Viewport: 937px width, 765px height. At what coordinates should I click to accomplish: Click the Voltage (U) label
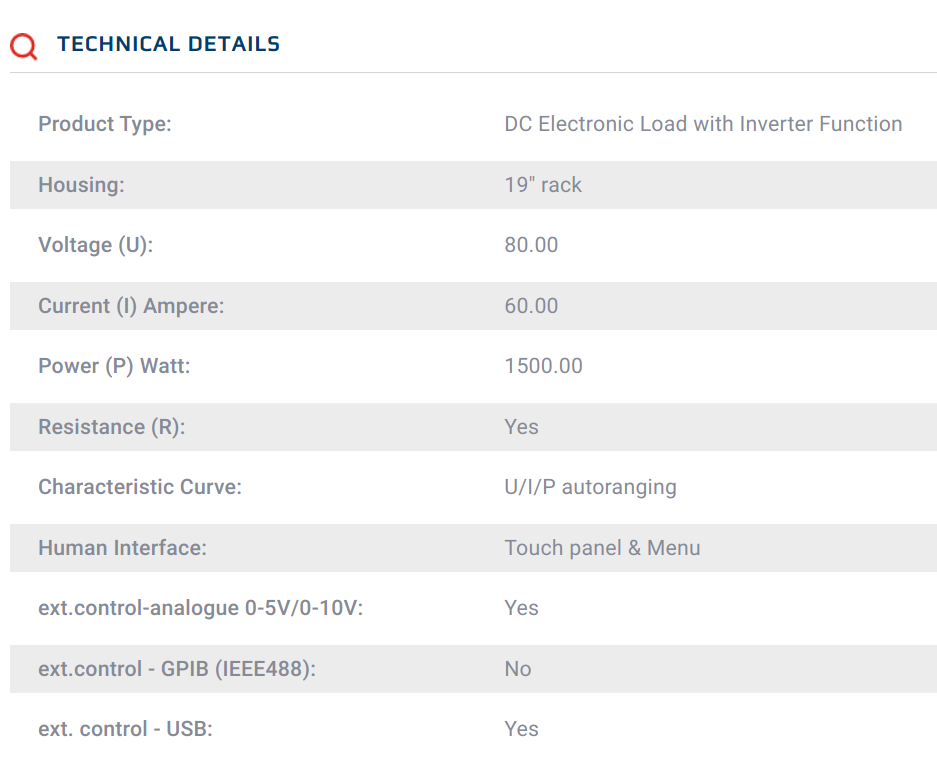tap(95, 245)
